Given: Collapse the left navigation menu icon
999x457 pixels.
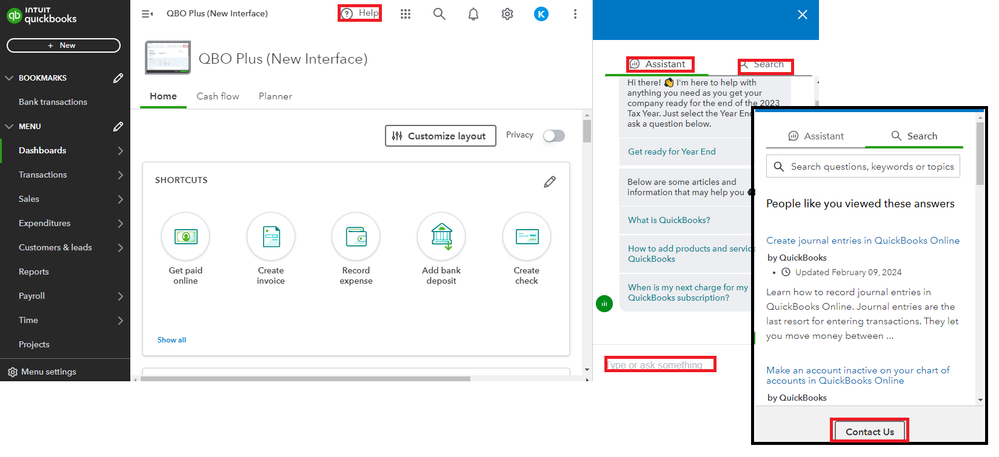Looking at the screenshot, I should 147,13.
